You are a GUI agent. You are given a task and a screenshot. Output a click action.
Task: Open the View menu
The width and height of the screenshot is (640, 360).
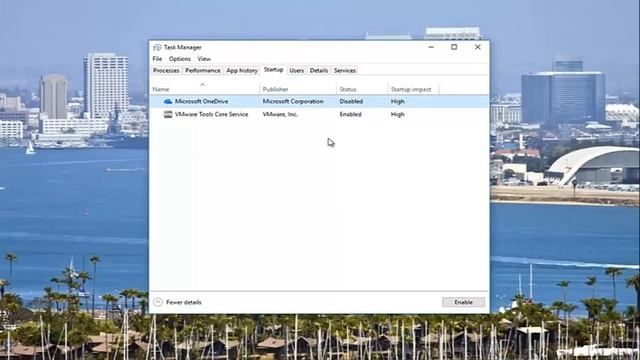[x=204, y=59]
